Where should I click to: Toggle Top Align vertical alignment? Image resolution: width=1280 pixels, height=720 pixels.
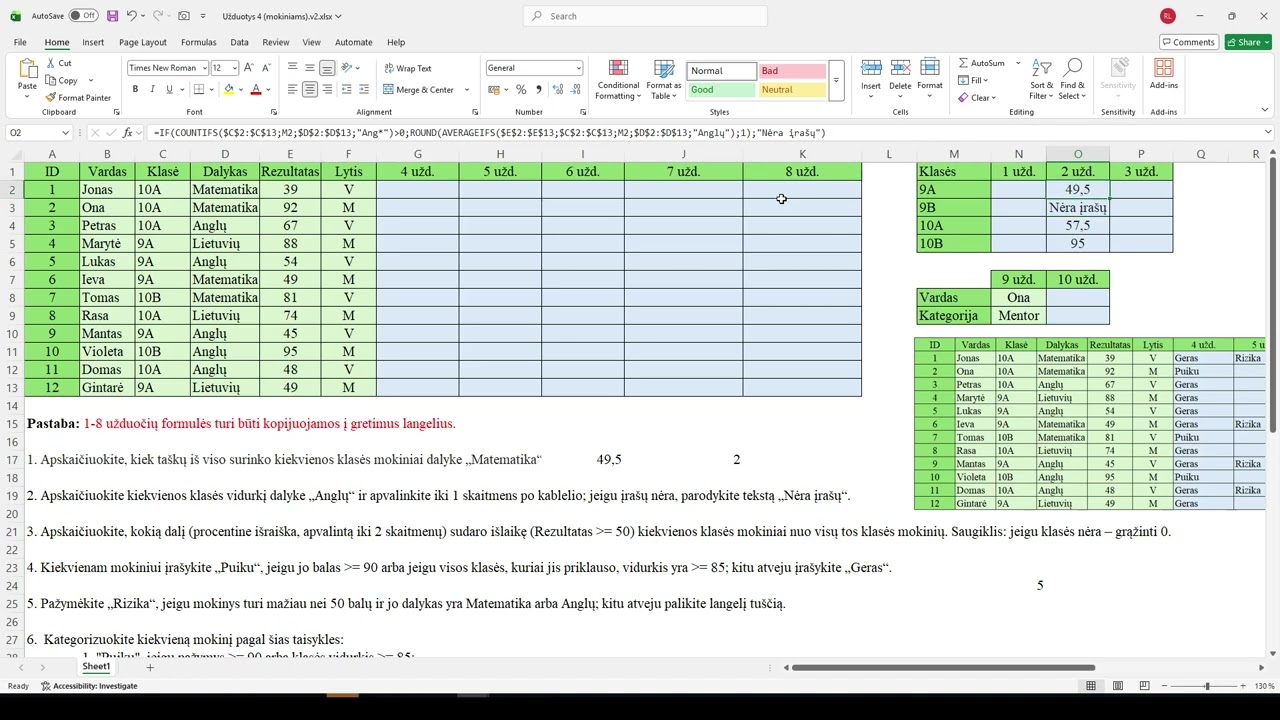coord(293,68)
